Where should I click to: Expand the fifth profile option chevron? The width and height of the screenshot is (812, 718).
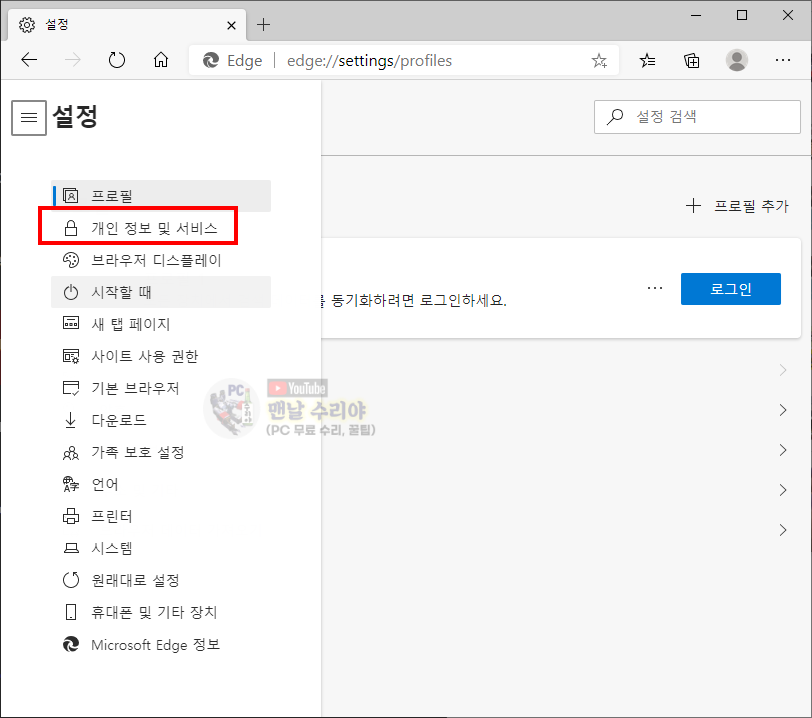point(783,530)
